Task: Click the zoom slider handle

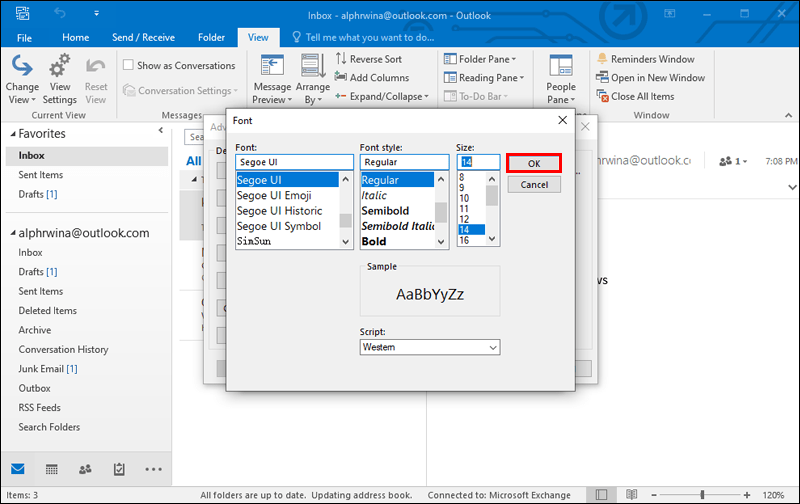Action: (x=703, y=494)
